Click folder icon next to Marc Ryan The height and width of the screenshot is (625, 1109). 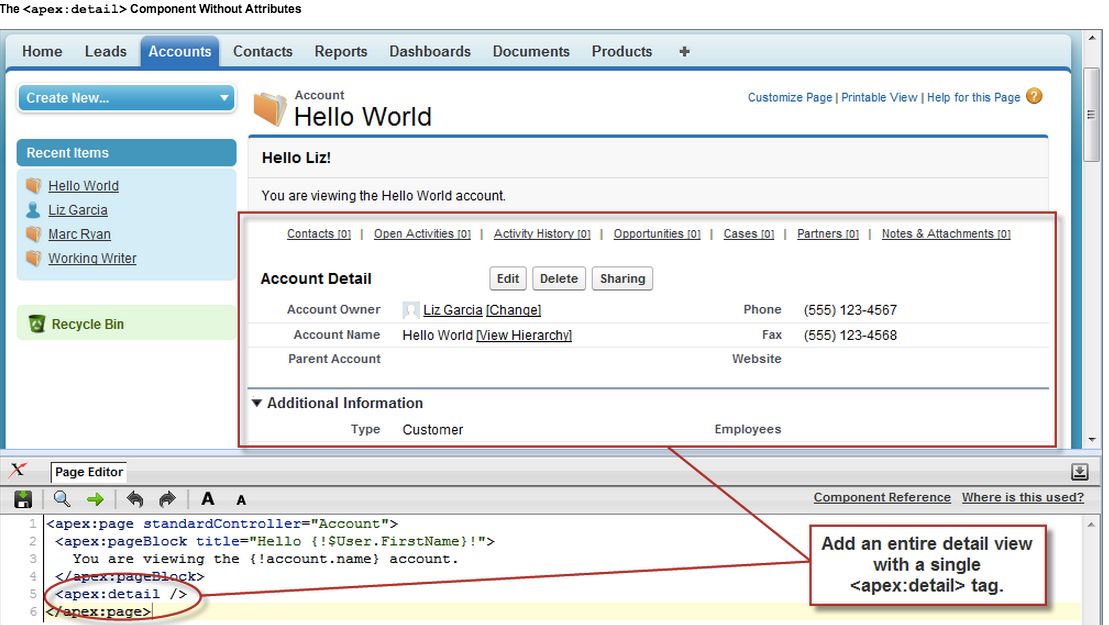tap(33, 233)
